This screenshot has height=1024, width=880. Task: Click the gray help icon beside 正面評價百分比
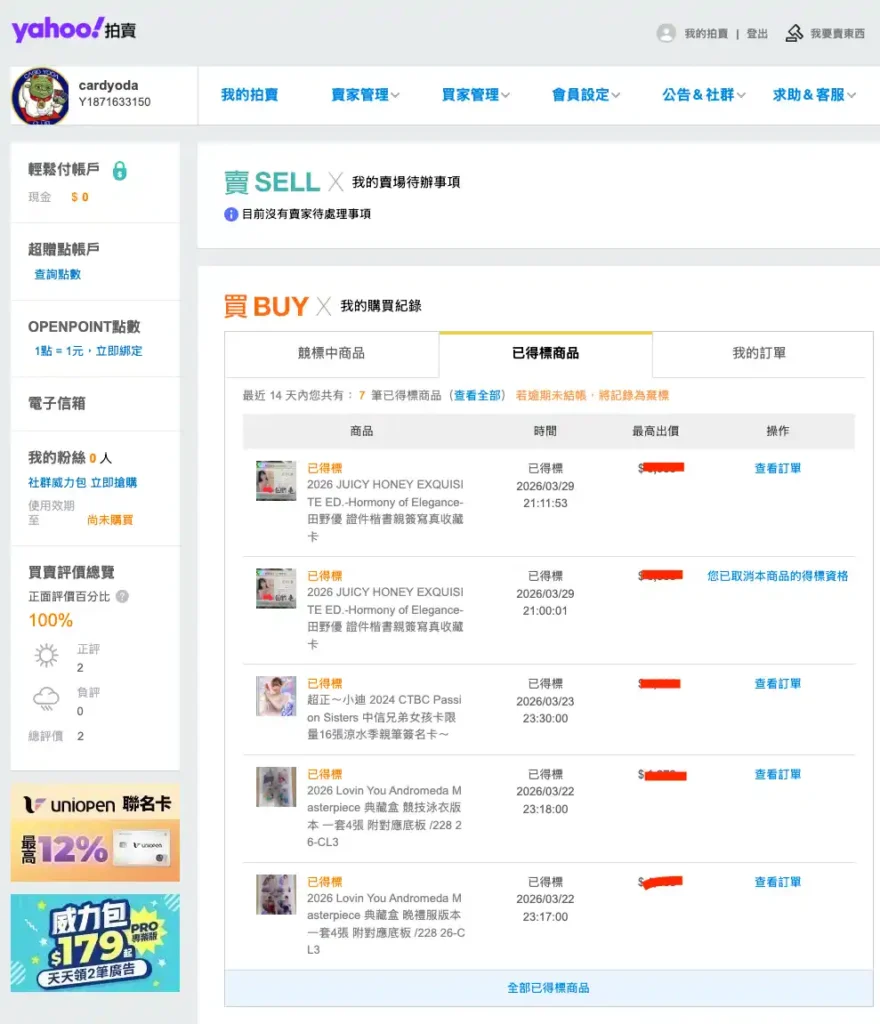click(122, 596)
